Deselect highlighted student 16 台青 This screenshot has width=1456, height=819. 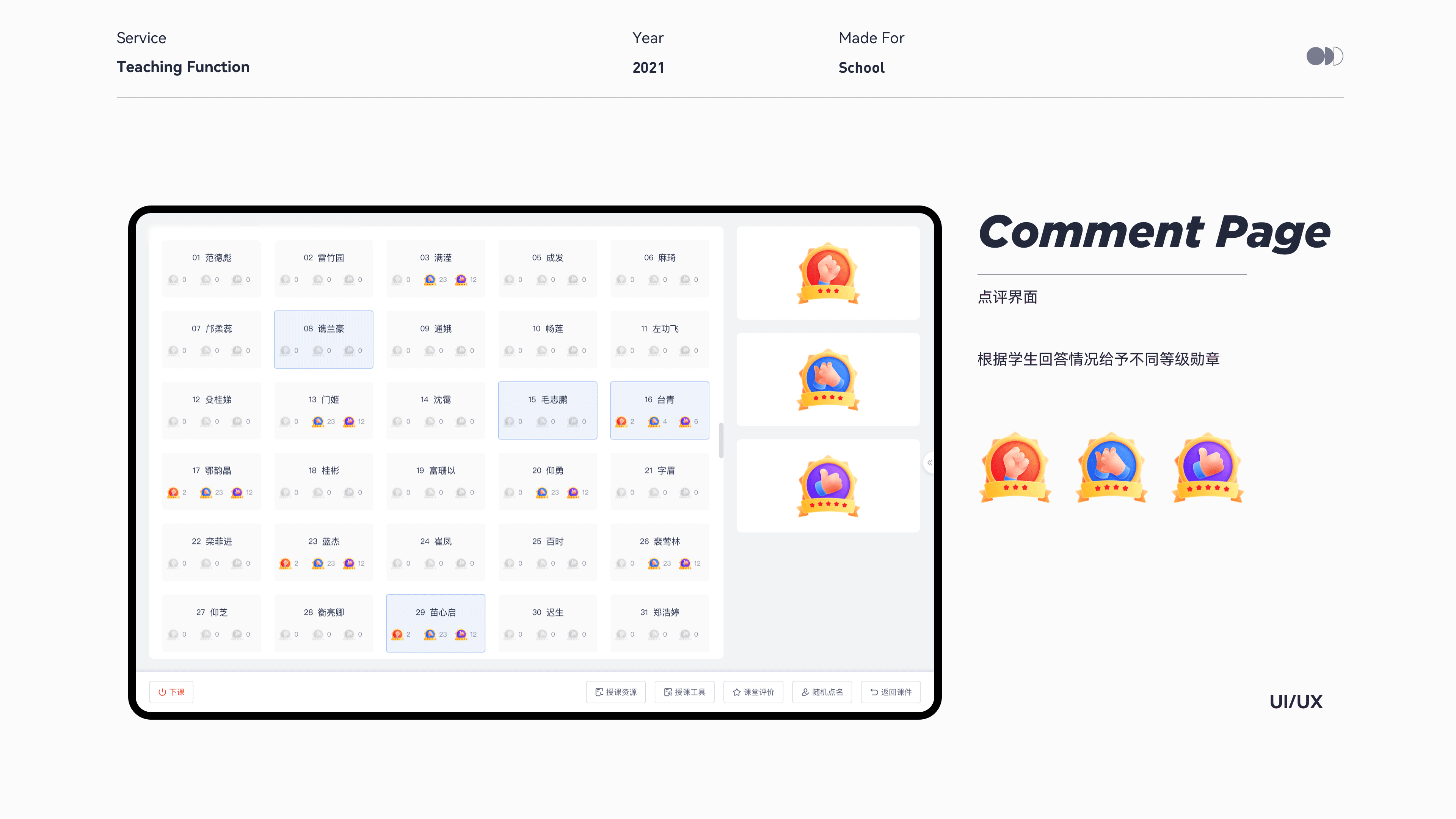pos(660,410)
